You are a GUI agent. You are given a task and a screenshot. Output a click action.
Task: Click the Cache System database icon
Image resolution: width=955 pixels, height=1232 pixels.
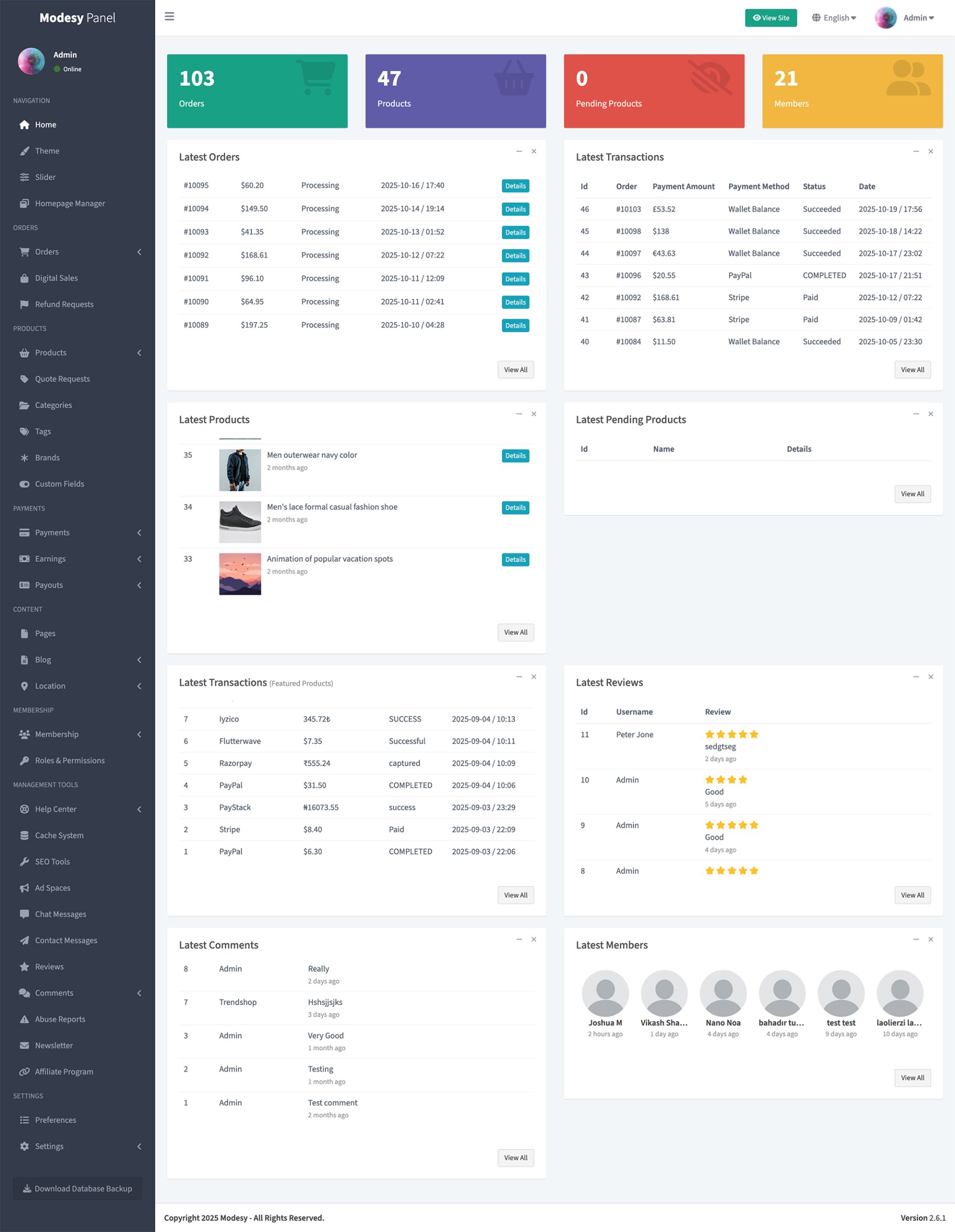coord(24,835)
